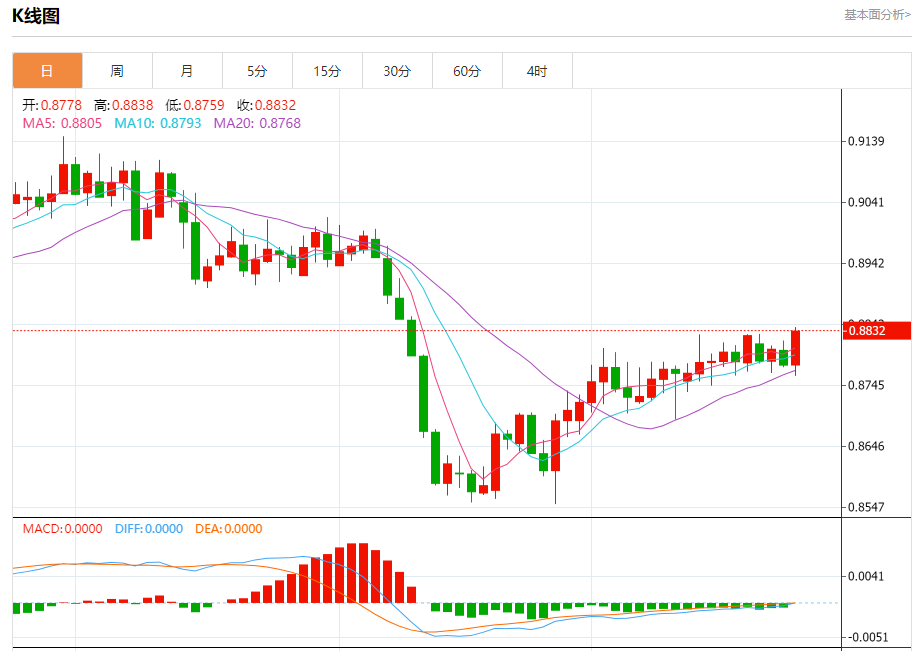Screen dimensions: 921x651
Task: Select the 日 daily chart tab
Action: [48, 71]
